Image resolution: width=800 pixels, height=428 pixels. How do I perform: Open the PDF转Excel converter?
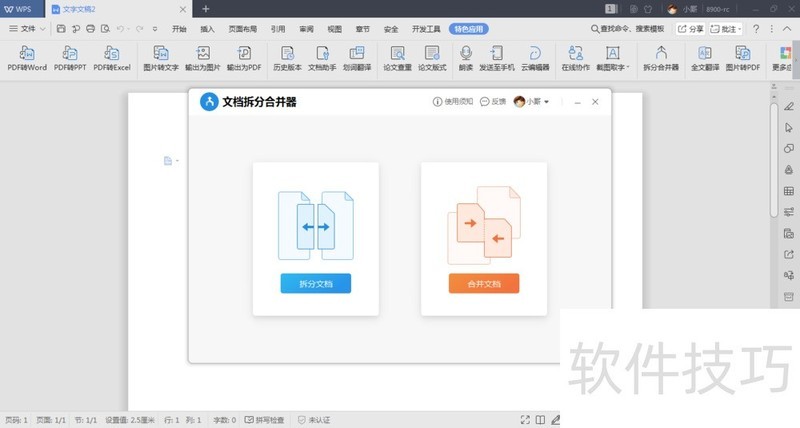pos(112,58)
